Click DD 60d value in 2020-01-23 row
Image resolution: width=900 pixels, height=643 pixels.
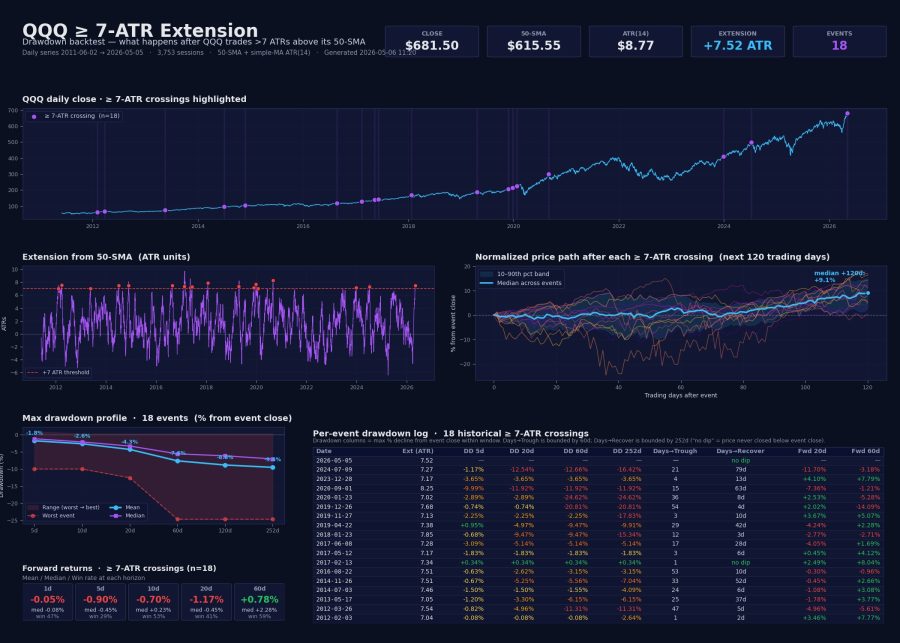pos(576,498)
